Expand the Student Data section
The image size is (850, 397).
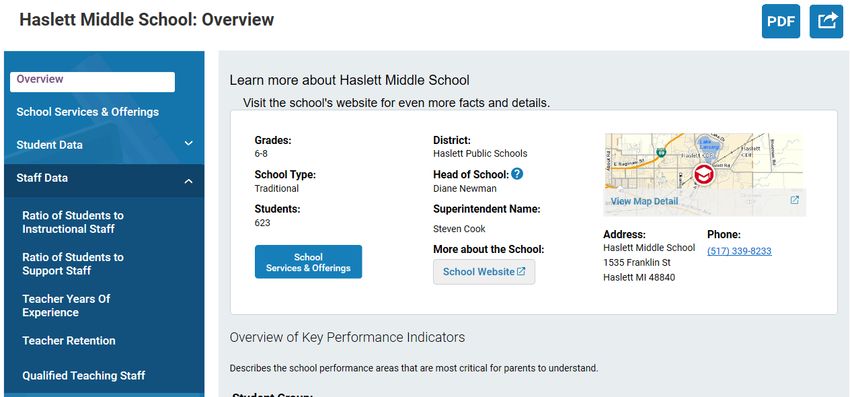click(x=188, y=144)
